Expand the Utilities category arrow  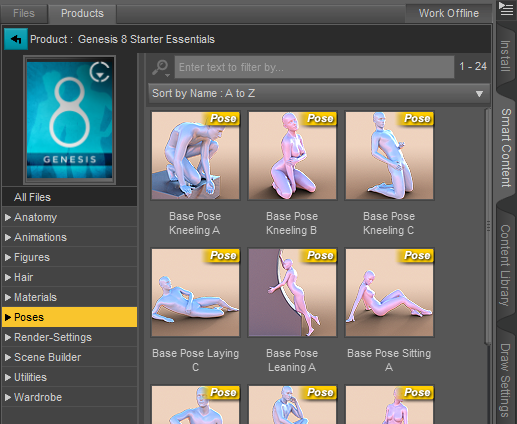click(x=8, y=377)
